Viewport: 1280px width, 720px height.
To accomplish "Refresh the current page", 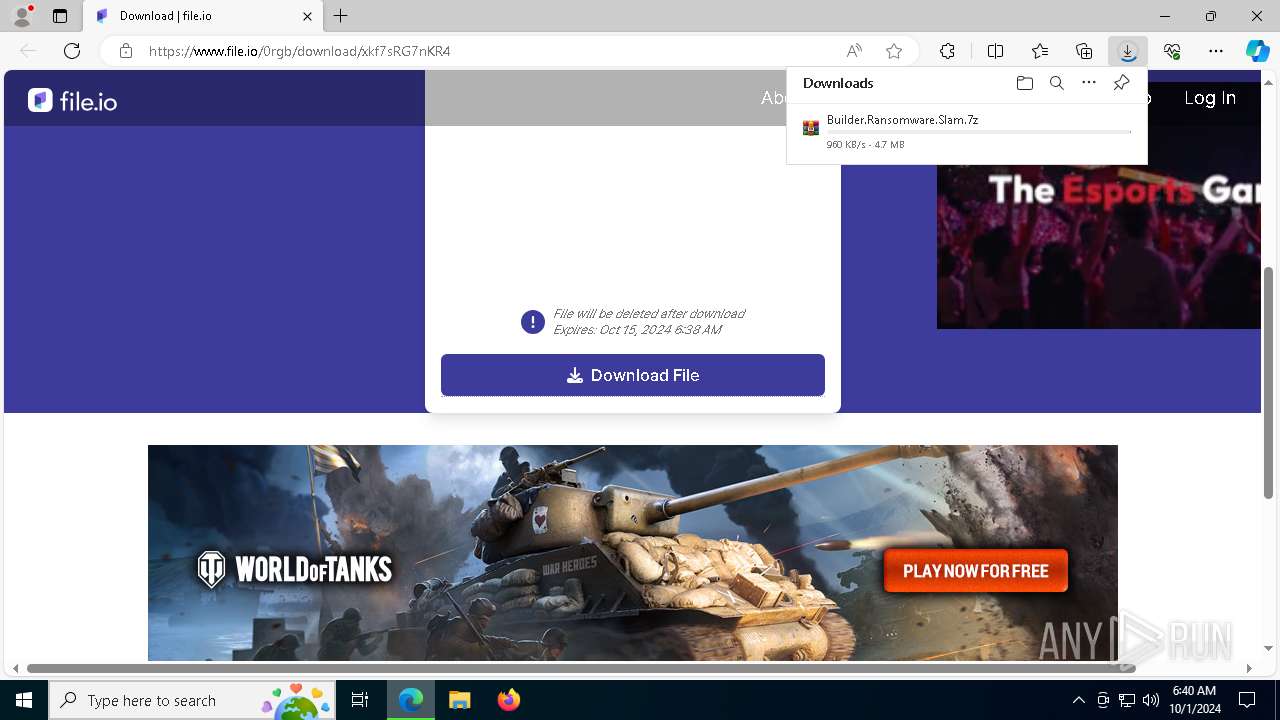I will [x=72, y=51].
